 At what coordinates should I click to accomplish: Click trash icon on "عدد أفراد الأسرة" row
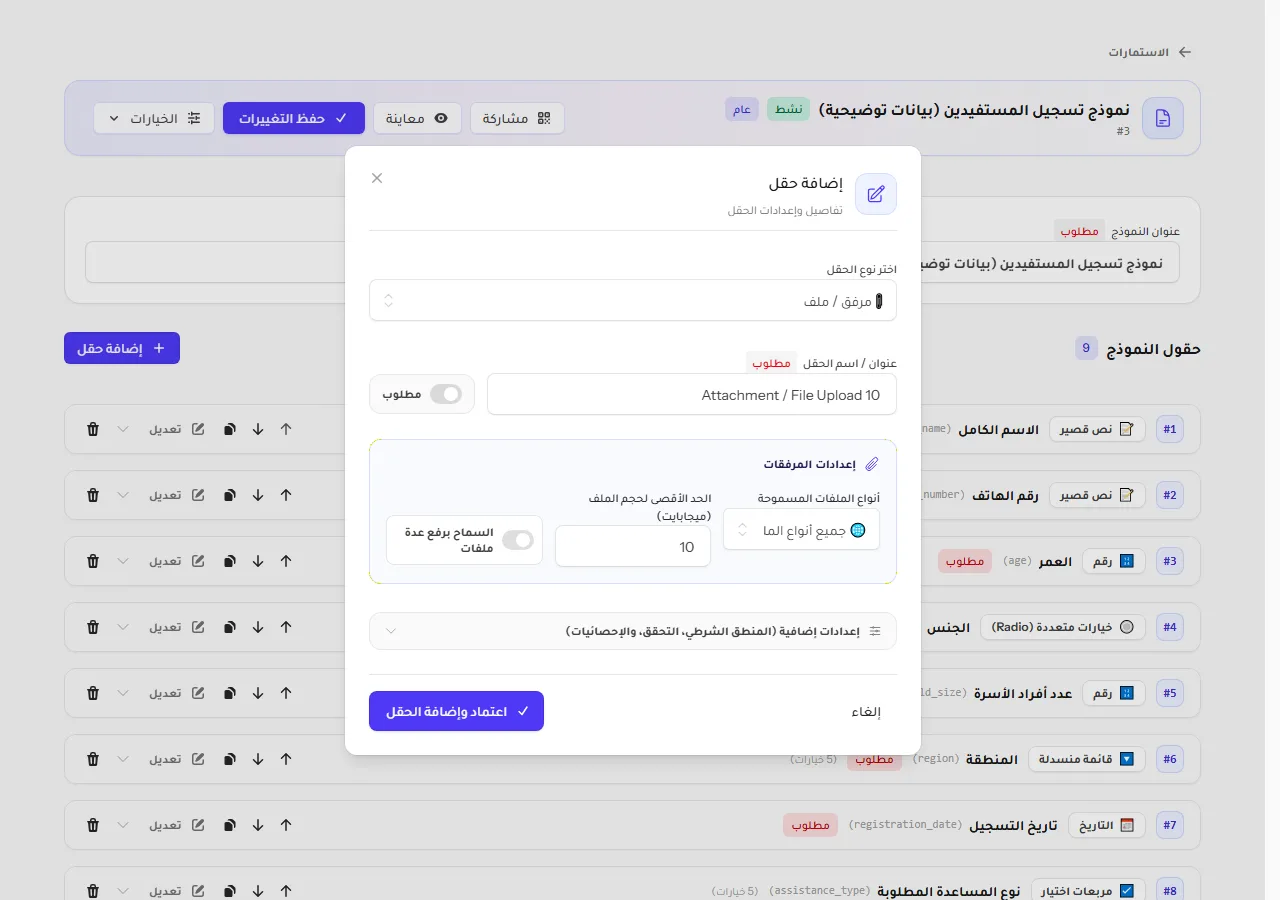pyautogui.click(x=93, y=693)
